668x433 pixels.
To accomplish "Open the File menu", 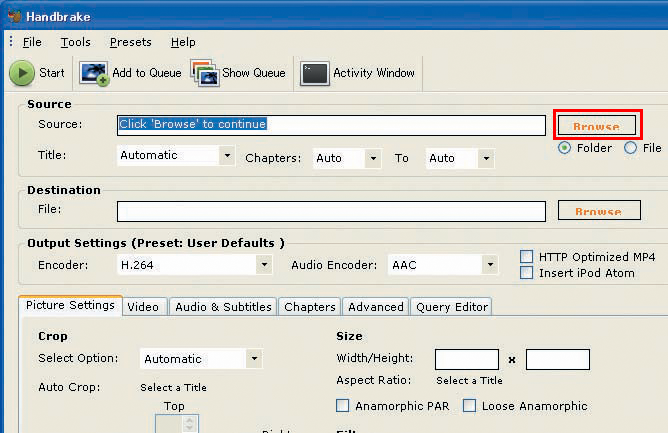I will tap(32, 42).
